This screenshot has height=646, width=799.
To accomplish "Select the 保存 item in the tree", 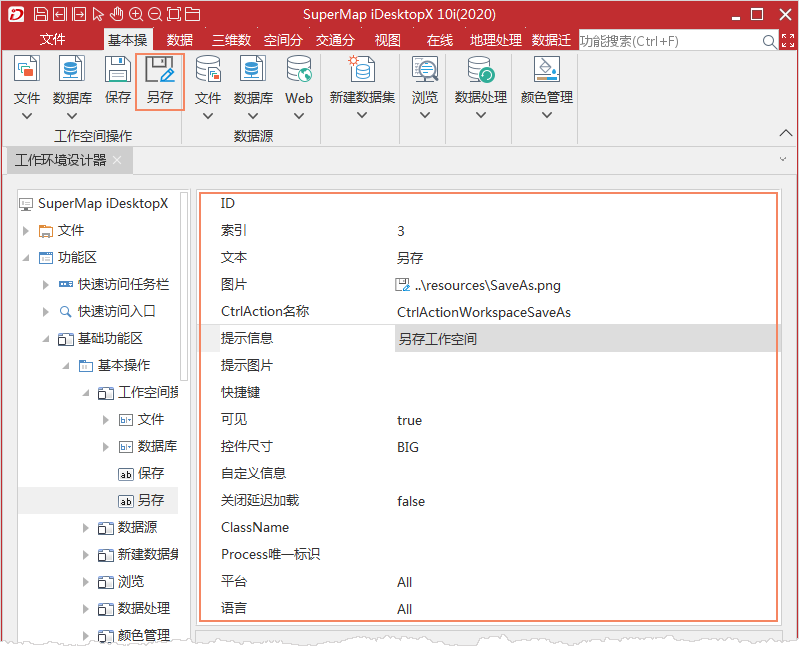I will 150,473.
